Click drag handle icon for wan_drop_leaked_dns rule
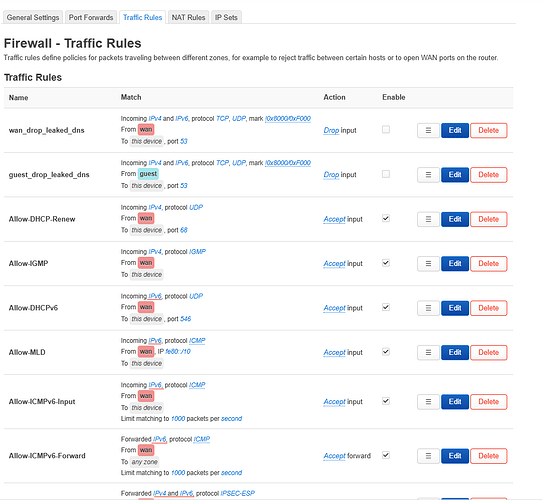 point(428,130)
